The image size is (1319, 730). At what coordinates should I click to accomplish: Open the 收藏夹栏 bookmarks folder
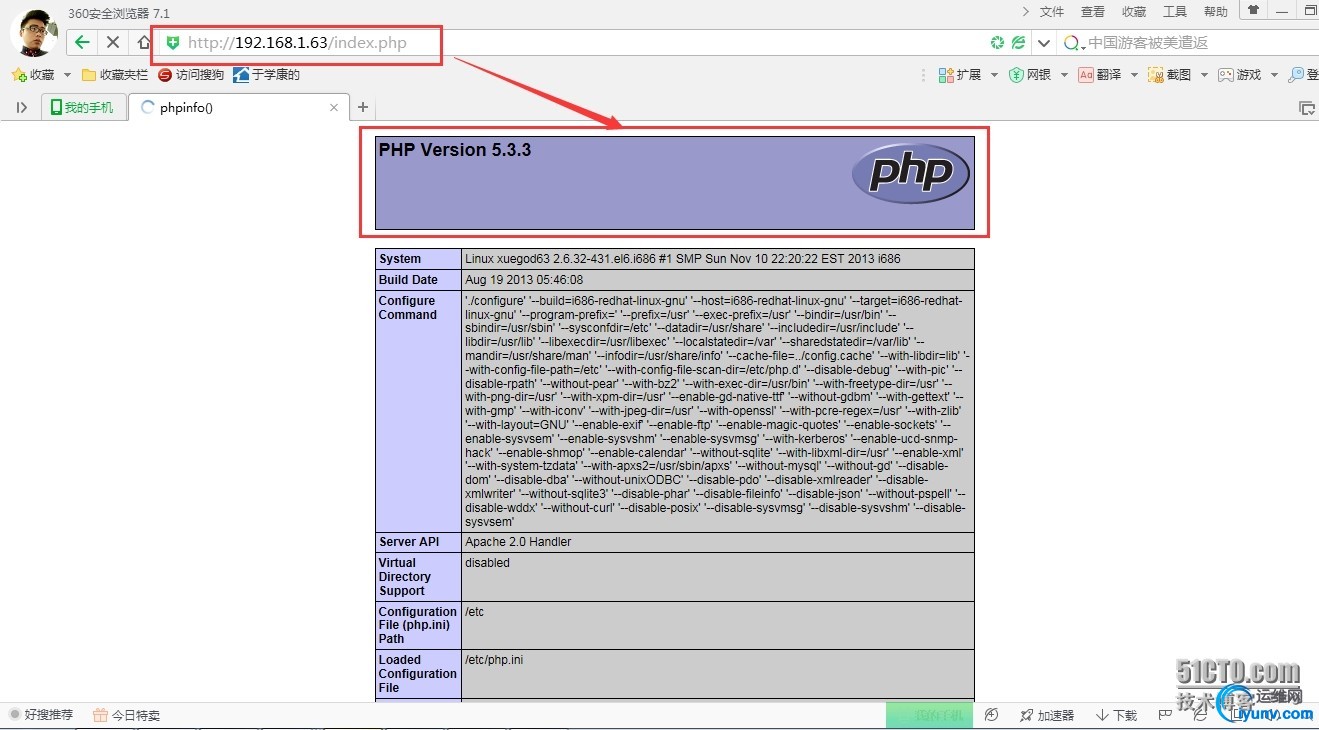115,75
